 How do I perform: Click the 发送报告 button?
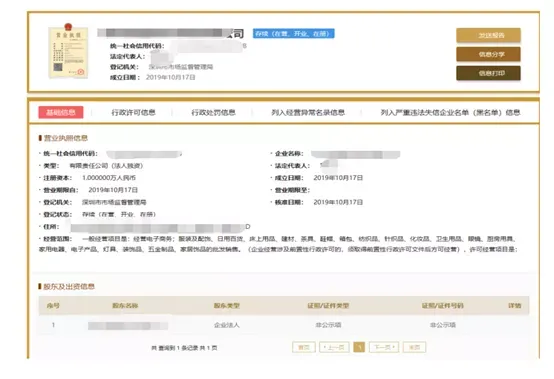point(488,35)
